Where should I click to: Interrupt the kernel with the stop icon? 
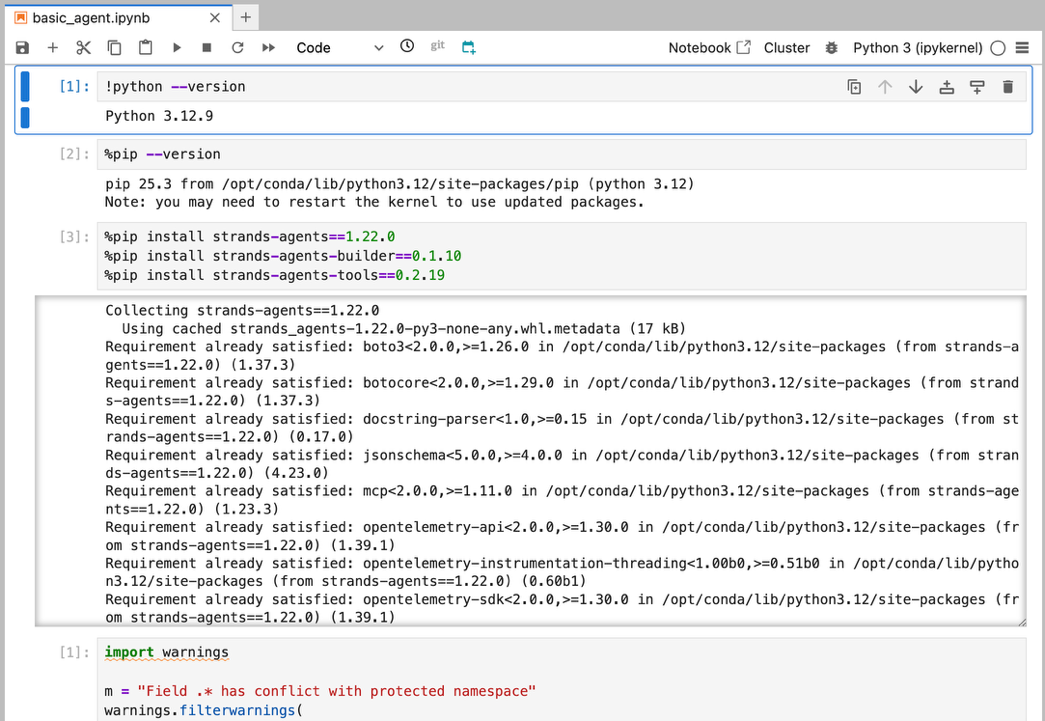pyautogui.click(x=207, y=47)
